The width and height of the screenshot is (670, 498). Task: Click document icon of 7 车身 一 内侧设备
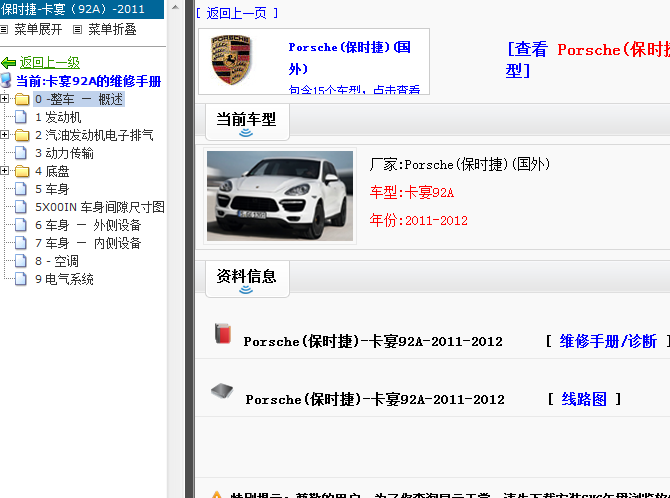pos(21,243)
